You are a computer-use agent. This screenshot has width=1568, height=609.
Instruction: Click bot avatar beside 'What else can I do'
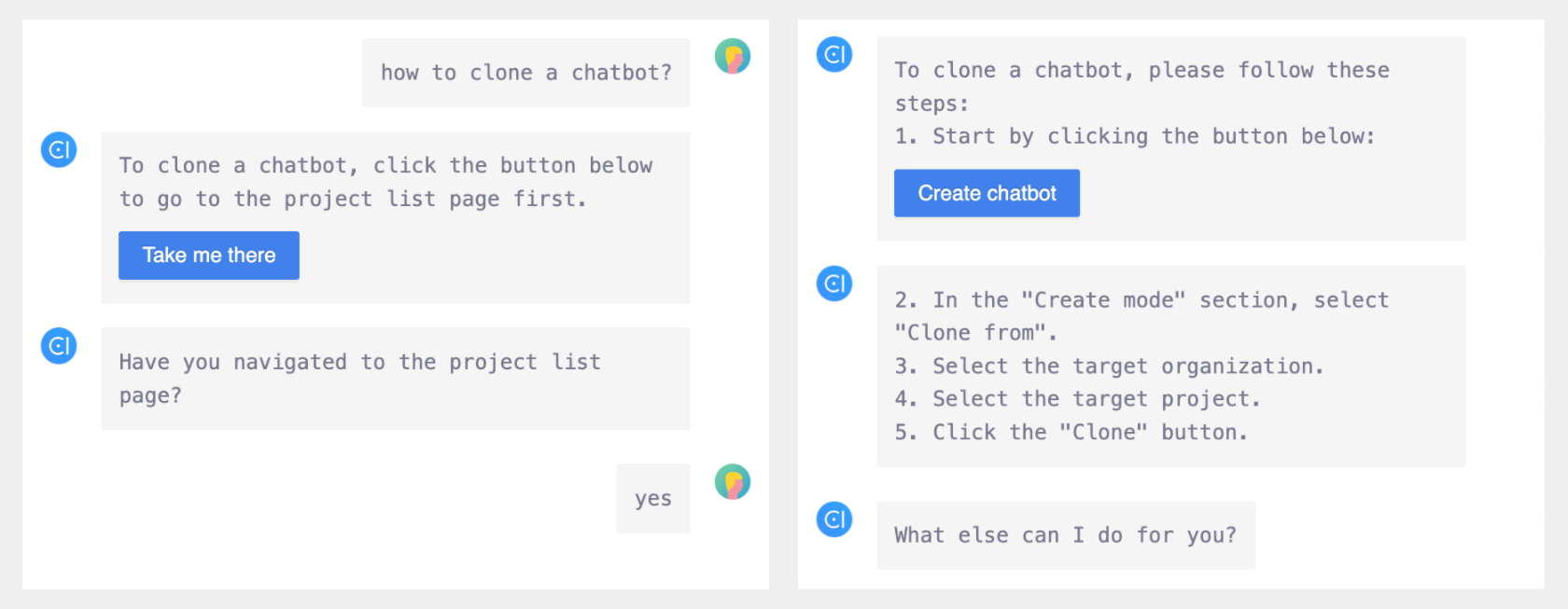(x=834, y=519)
